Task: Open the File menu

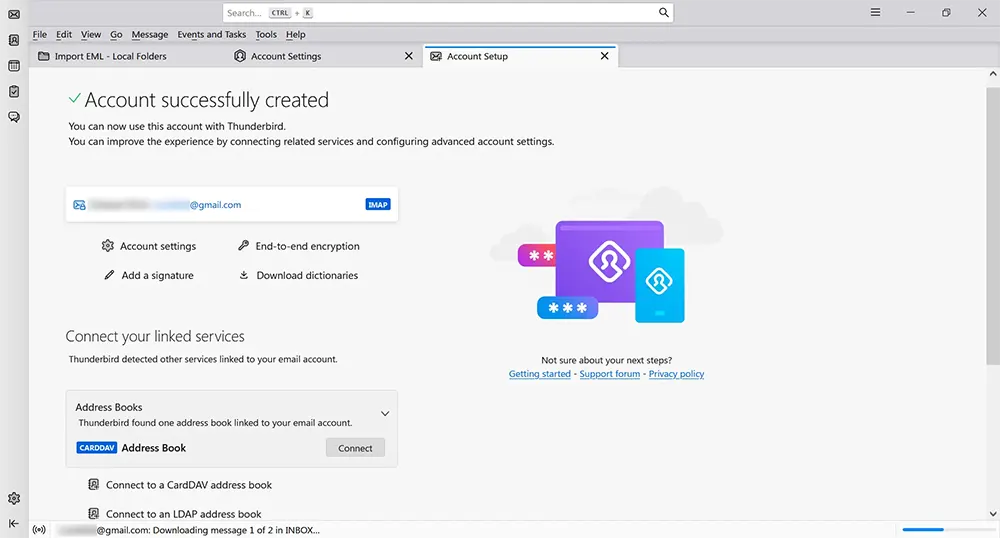Action: click(x=40, y=34)
